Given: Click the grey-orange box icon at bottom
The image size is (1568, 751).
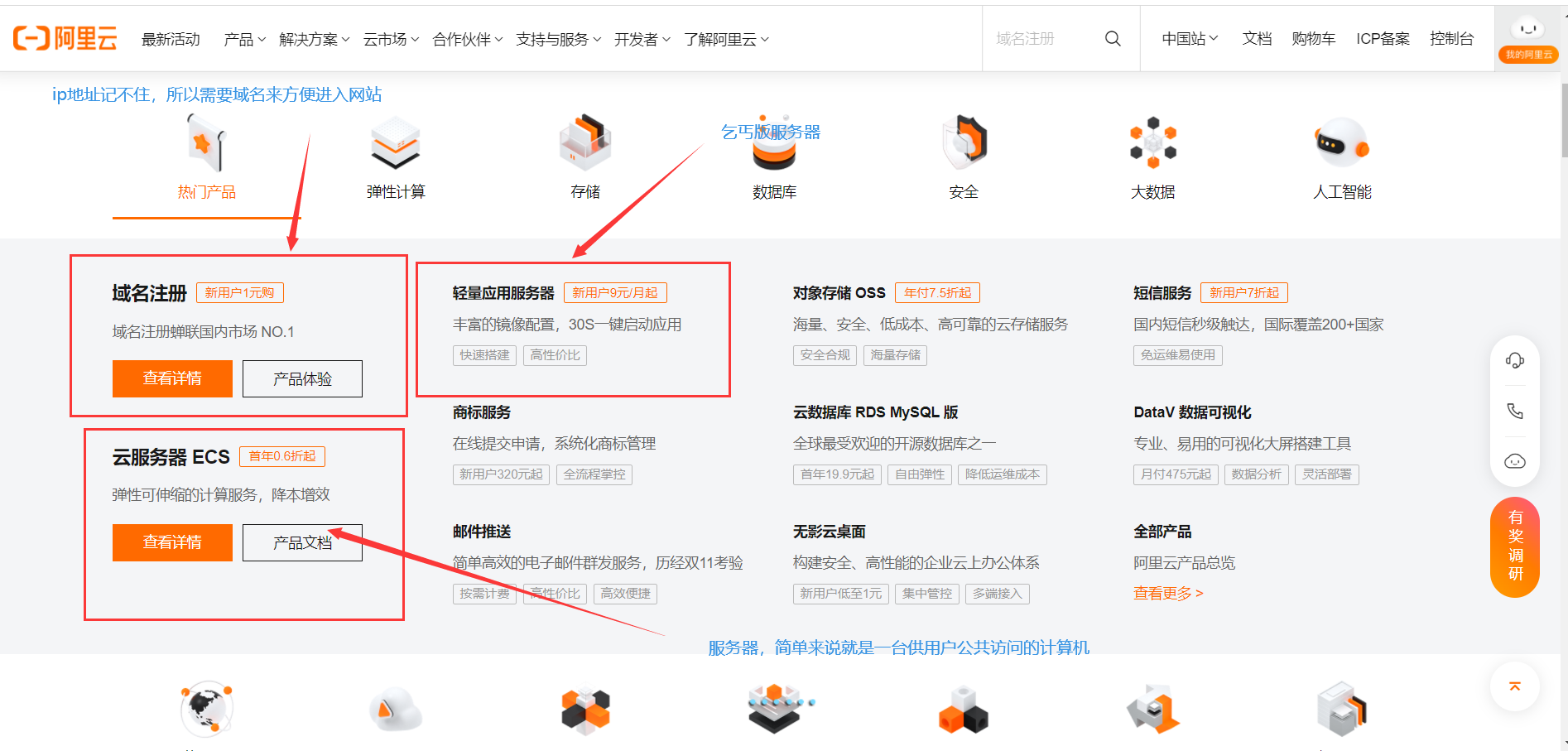Looking at the screenshot, I should pos(1153,709).
